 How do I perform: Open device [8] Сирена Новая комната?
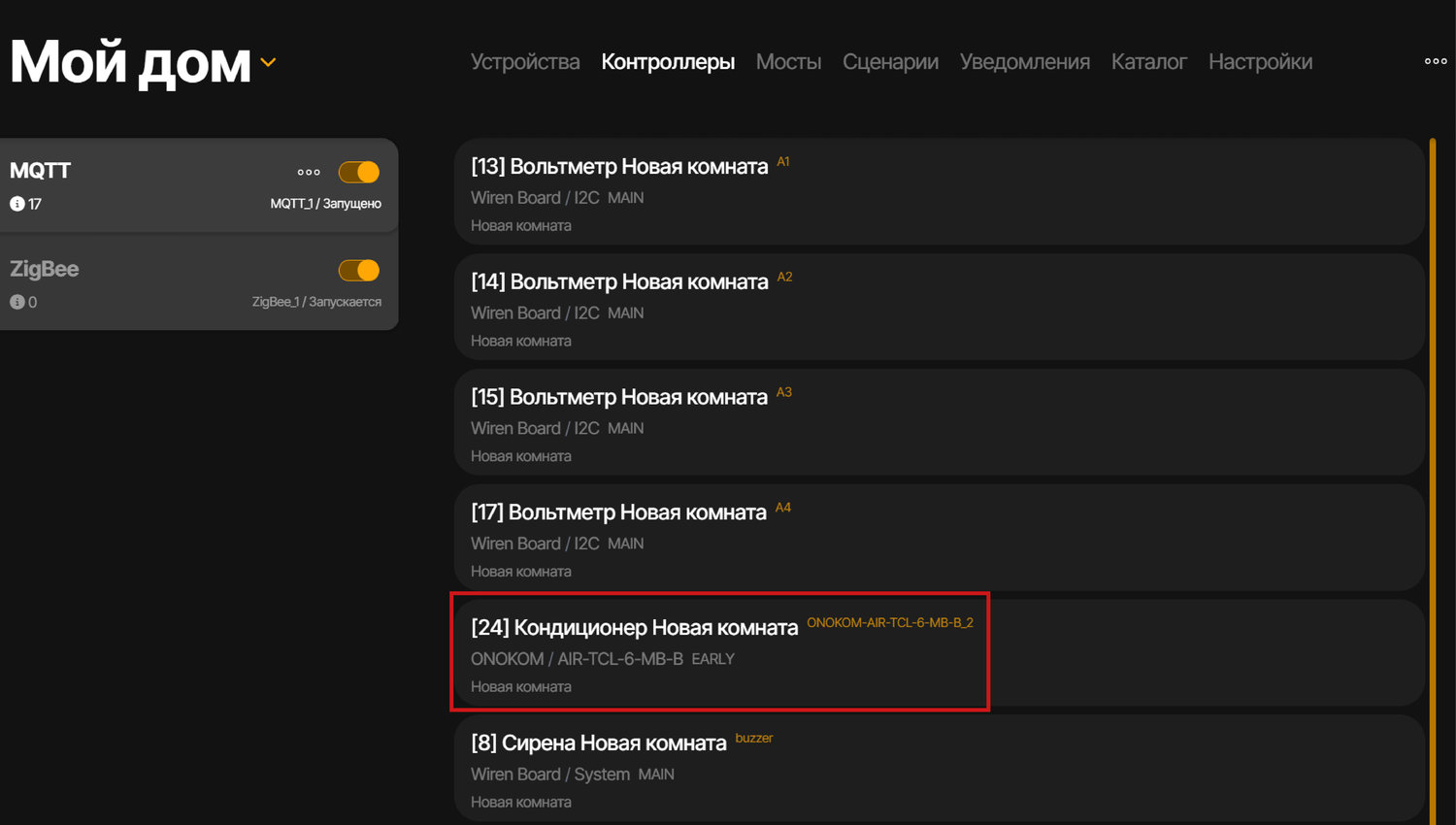click(939, 768)
